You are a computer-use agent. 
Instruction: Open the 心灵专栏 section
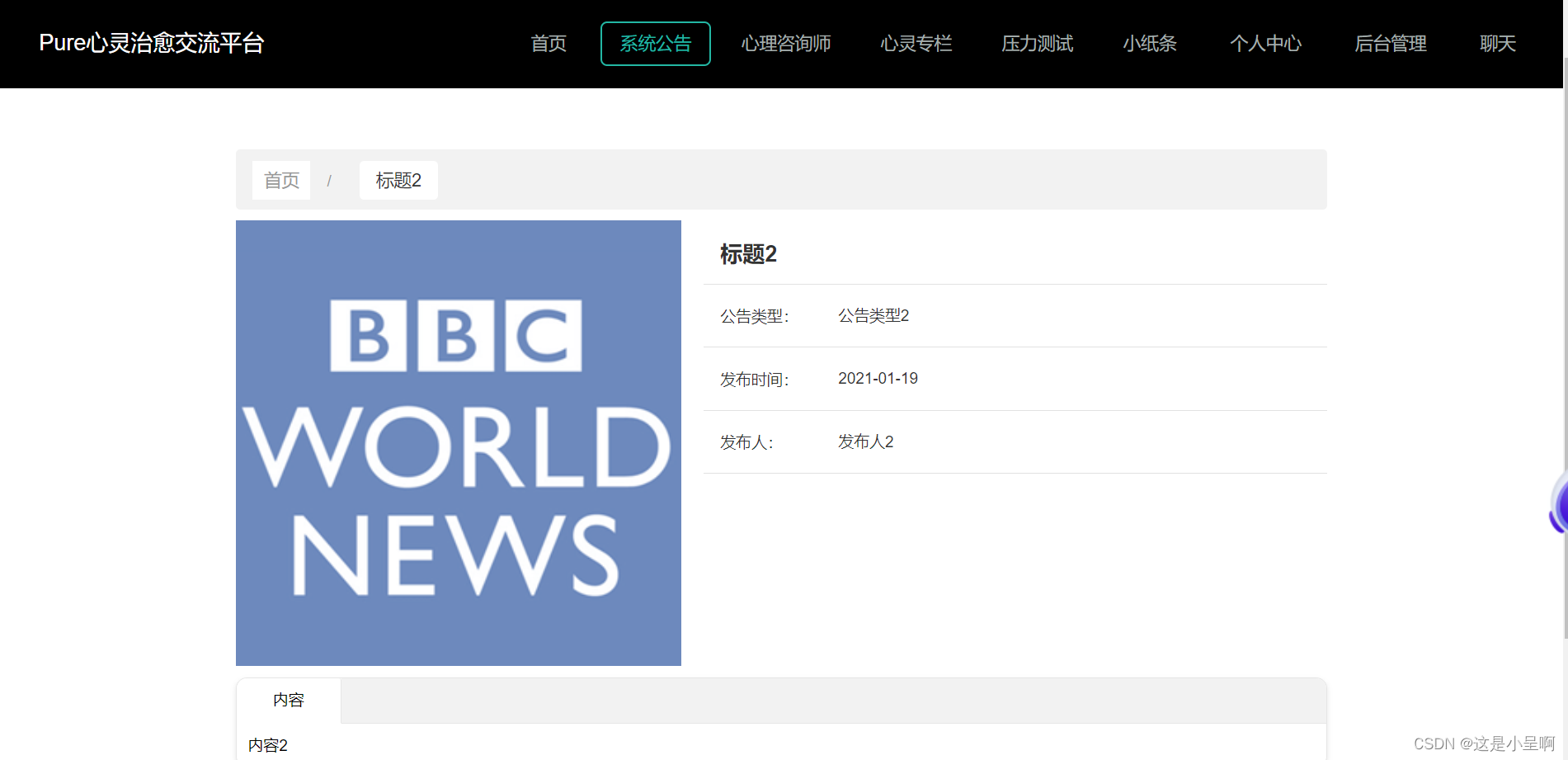coord(916,44)
